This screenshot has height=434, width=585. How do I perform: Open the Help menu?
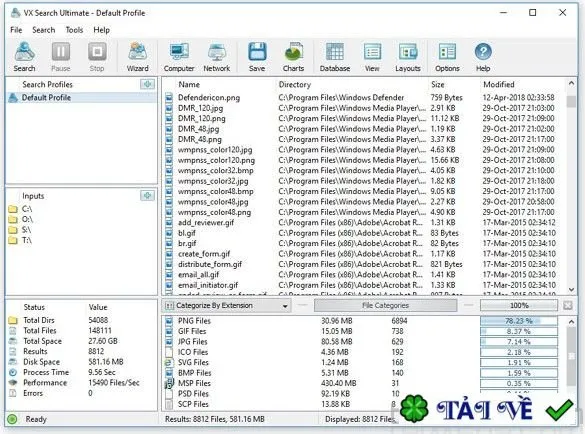click(x=101, y=30)
